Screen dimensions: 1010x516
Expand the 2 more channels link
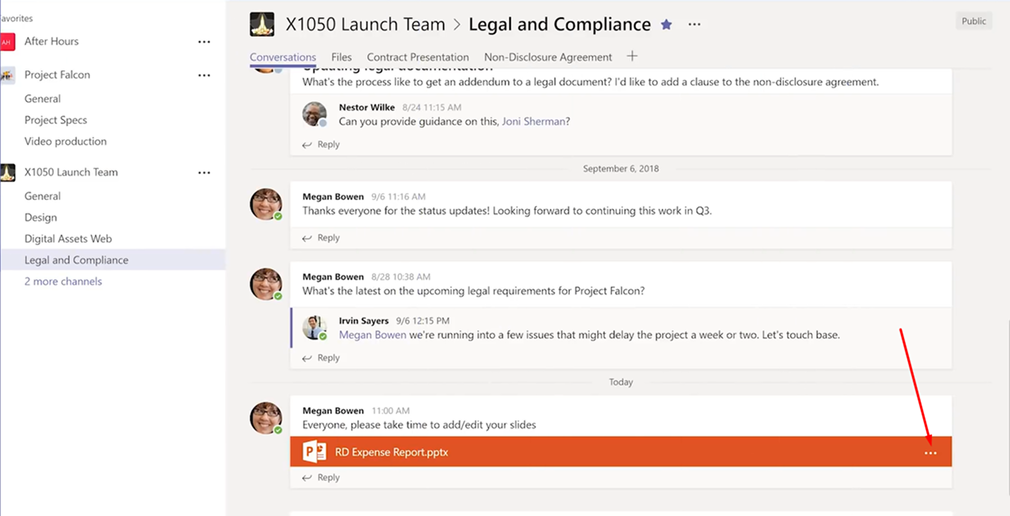click(63, 282)
